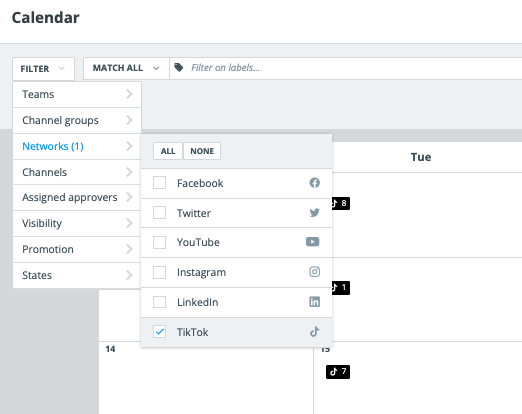Open the Teams filter menu item

click(77, 94)
